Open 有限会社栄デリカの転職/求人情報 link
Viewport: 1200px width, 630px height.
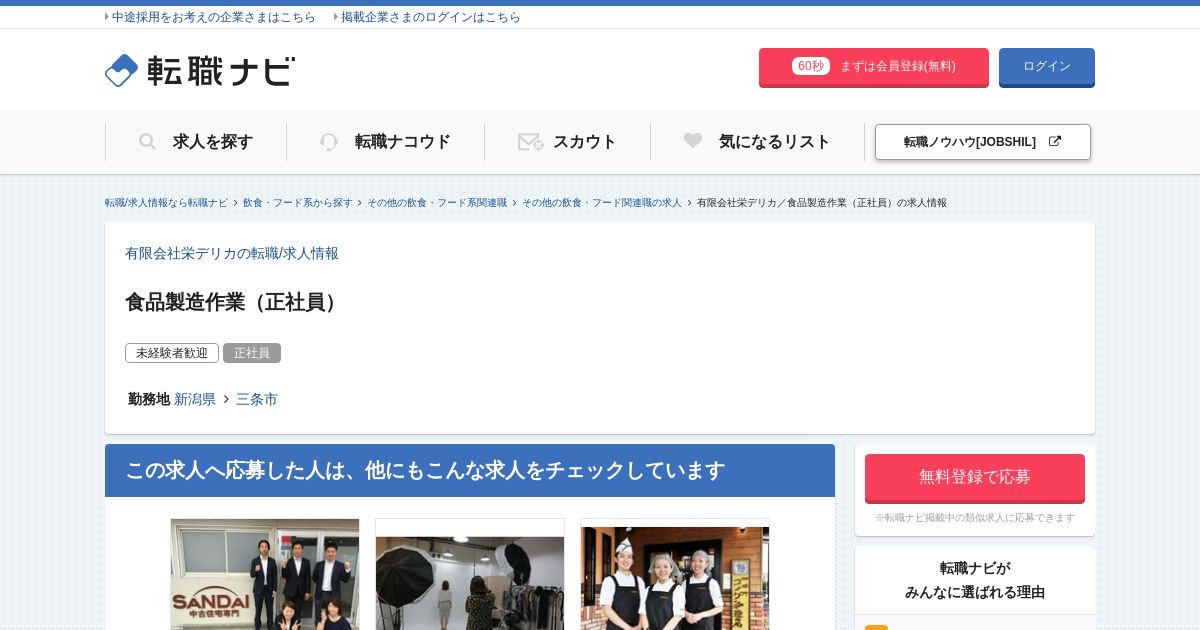pos(232,254)
